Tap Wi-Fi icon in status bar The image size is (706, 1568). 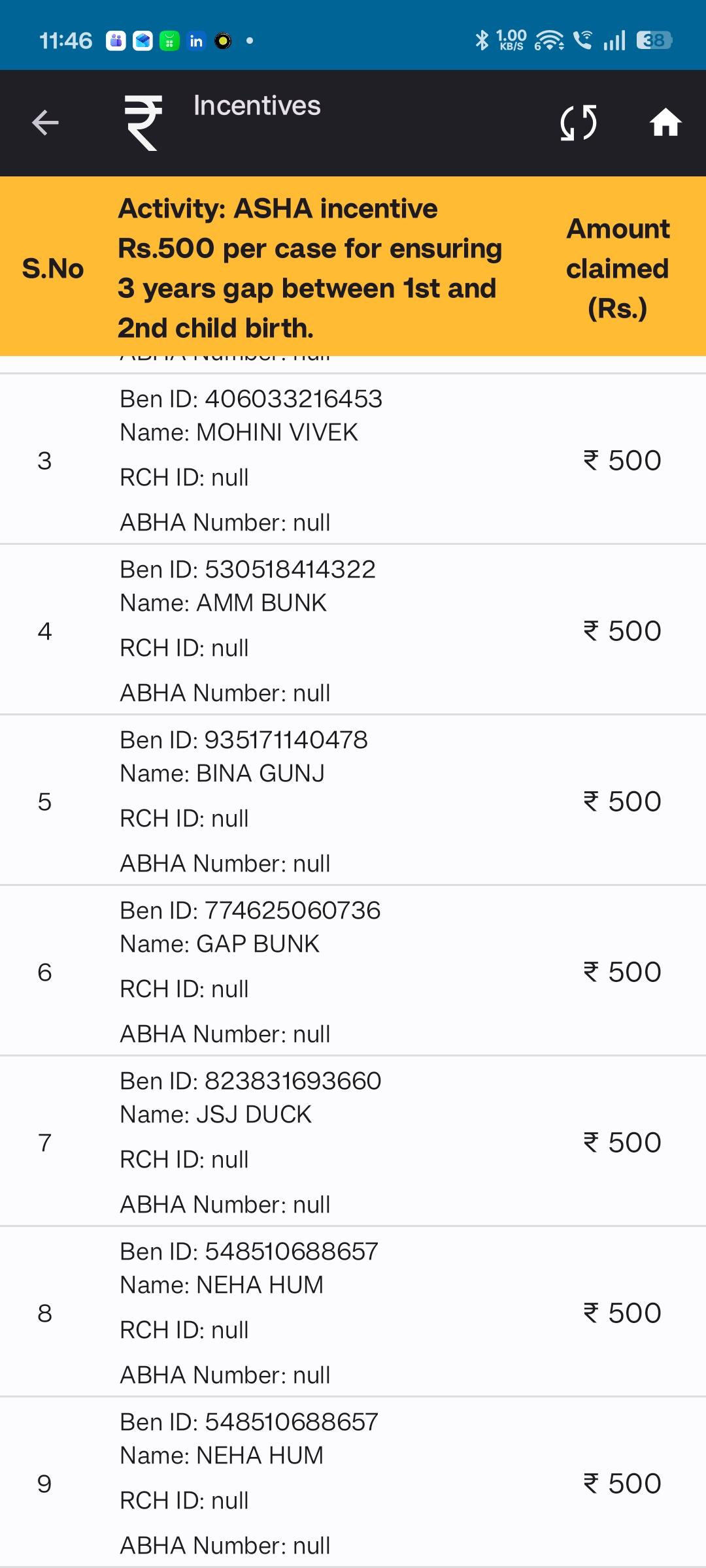click(549, 41)
